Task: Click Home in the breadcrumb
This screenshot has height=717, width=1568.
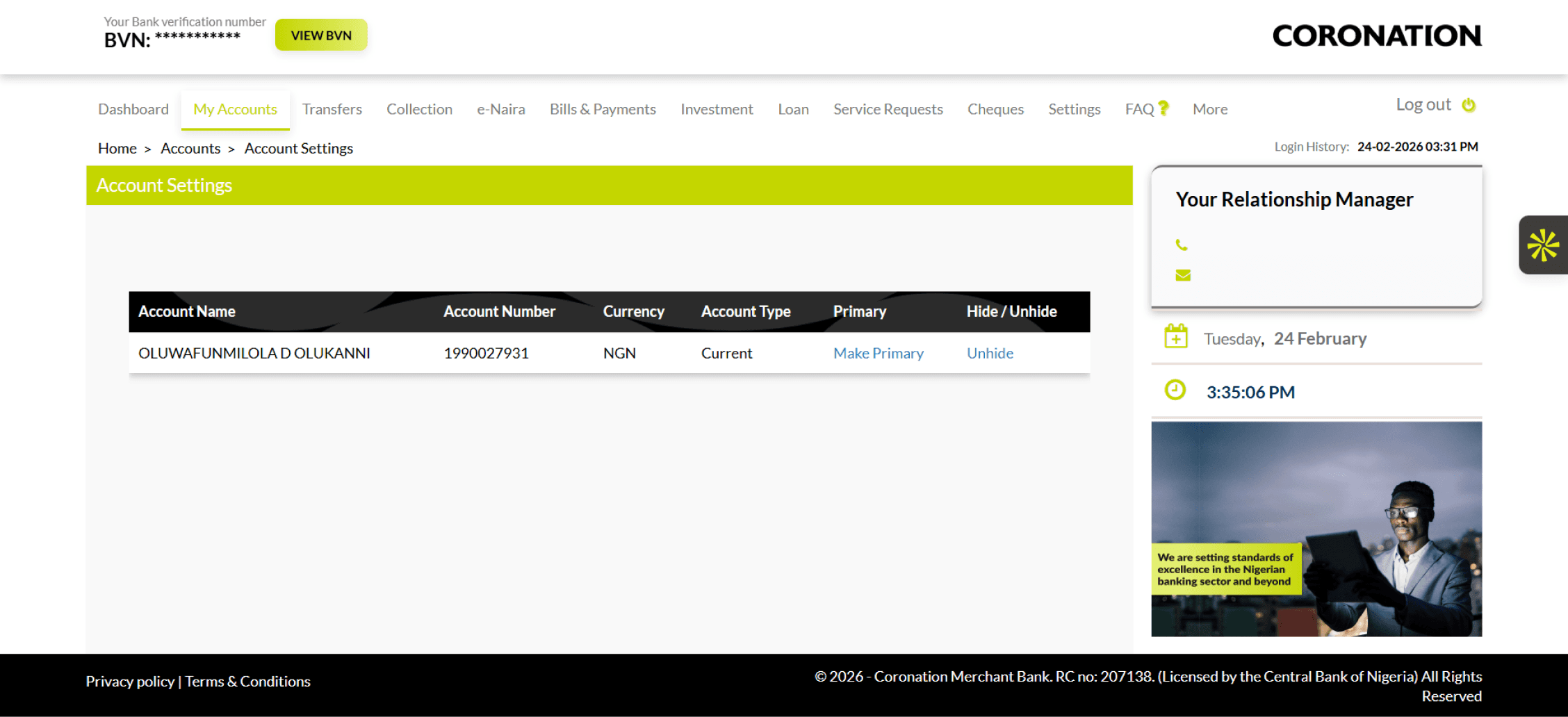Action: (117, 148)
